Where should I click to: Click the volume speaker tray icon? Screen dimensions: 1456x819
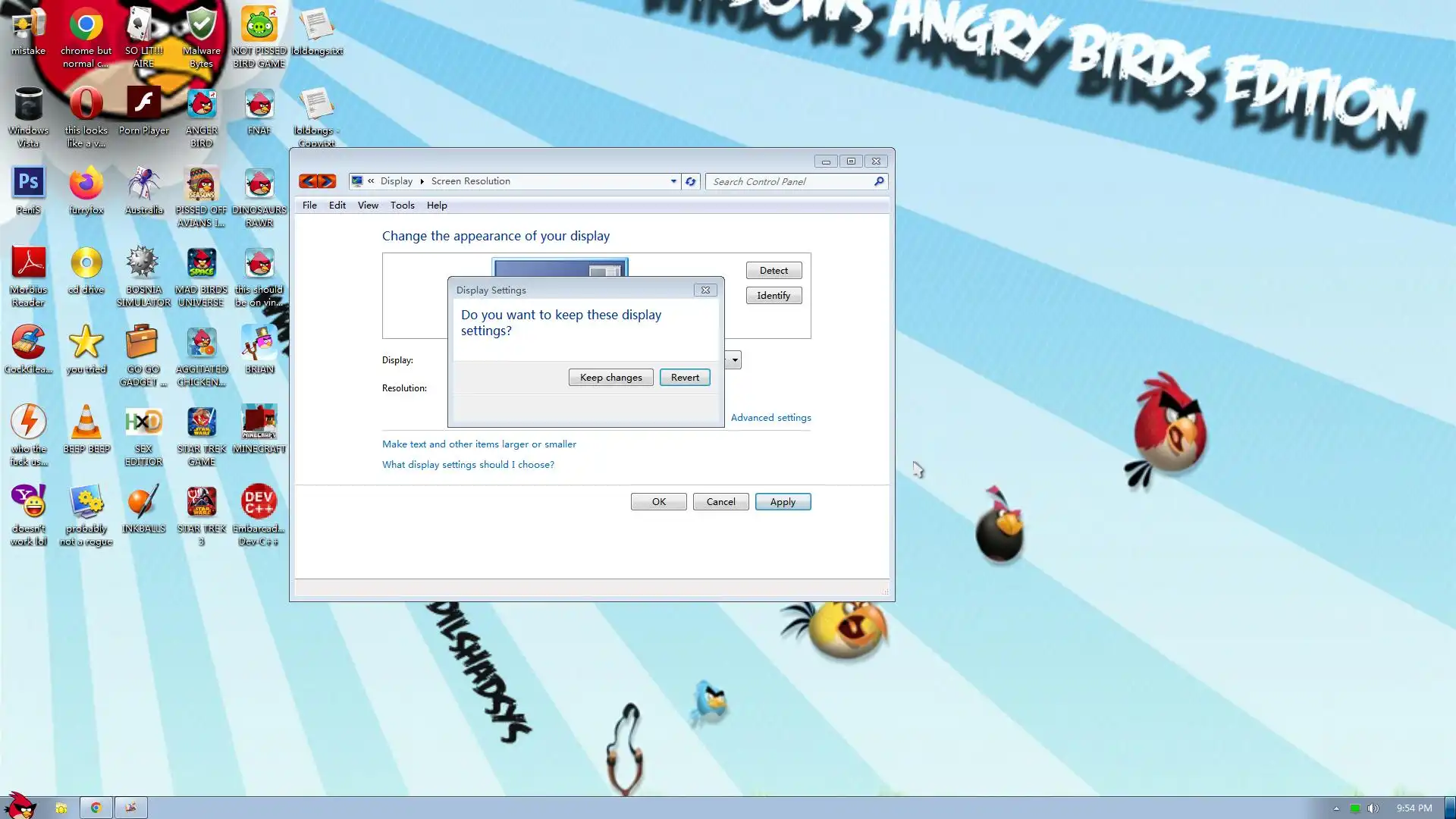click(1373, 808)
